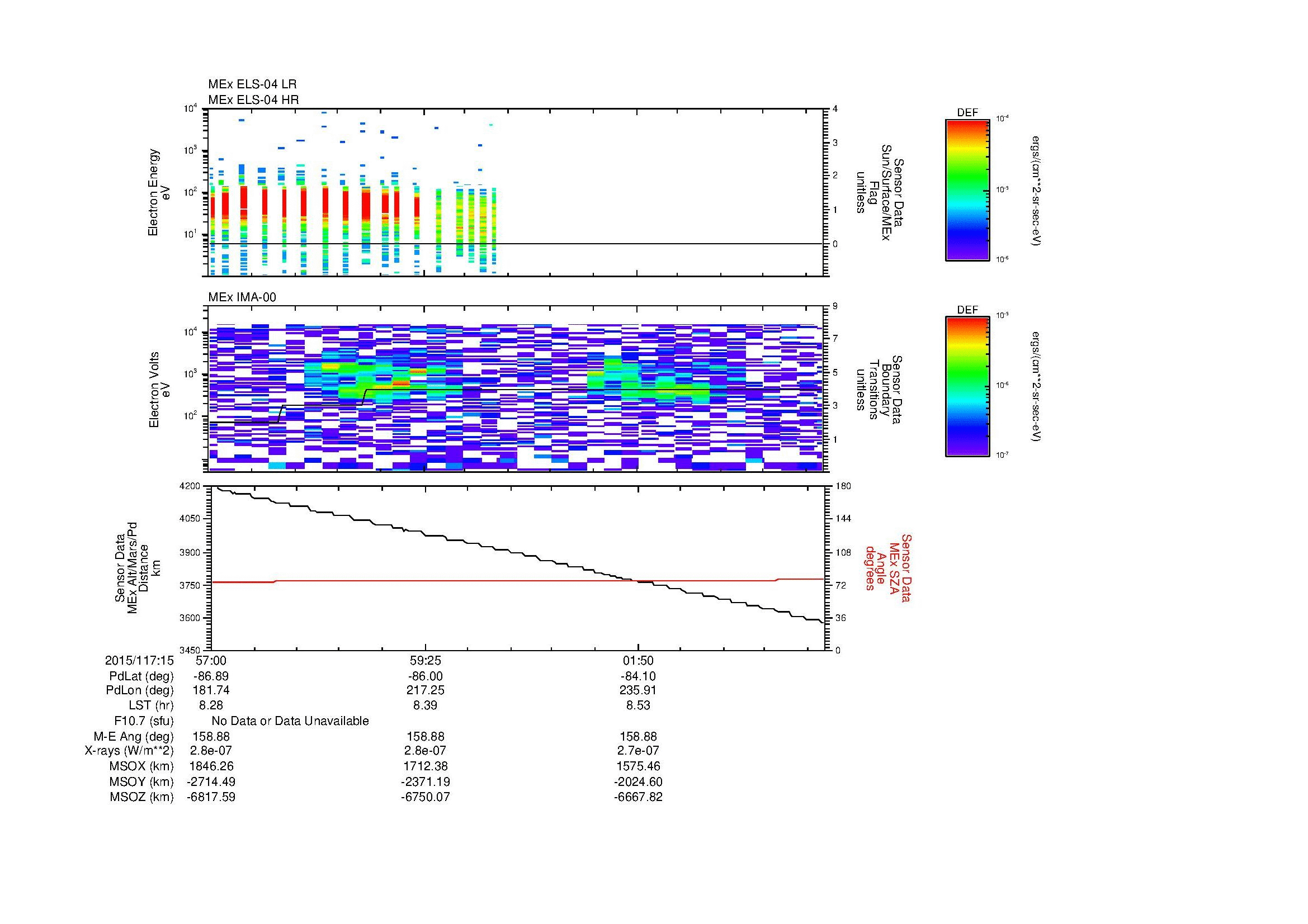Viewport: 1308px width, 924px height.
Task: Click the 'MSOX (km)' row label
Action: click(x=141, y=766)
